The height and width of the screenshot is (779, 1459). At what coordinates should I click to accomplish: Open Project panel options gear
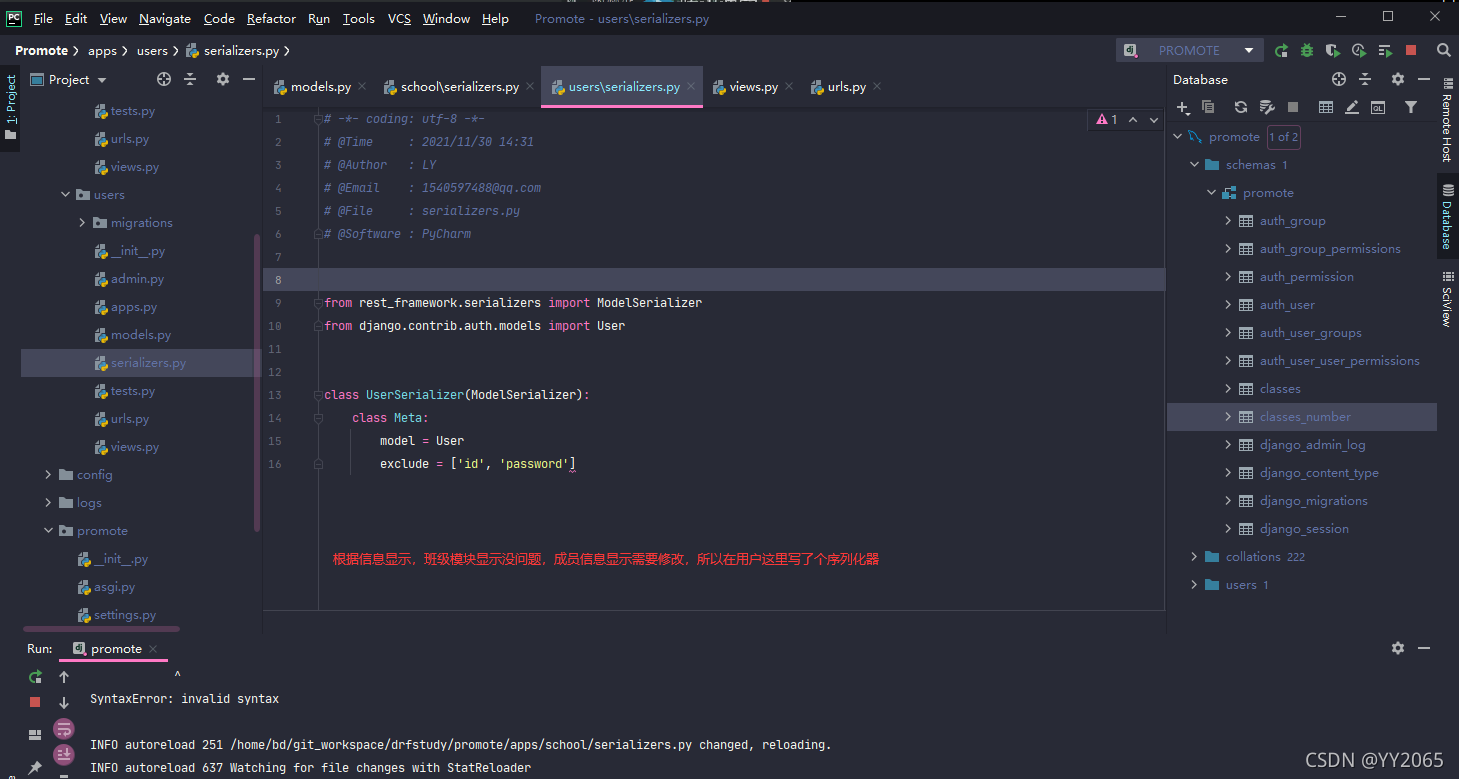click(x=223, y=79)
